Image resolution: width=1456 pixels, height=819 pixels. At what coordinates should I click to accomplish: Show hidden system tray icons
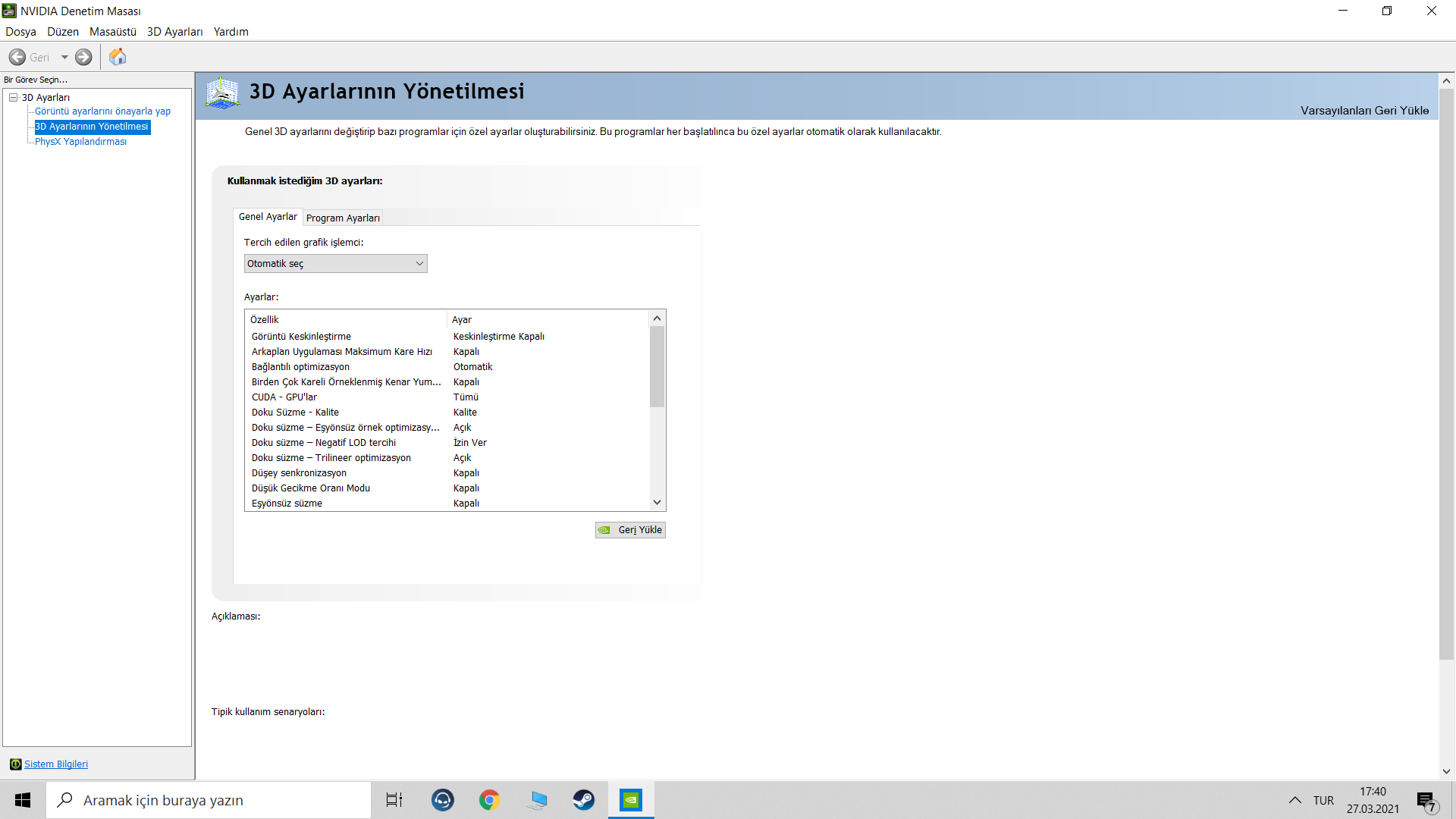[x=1295, y=800]
